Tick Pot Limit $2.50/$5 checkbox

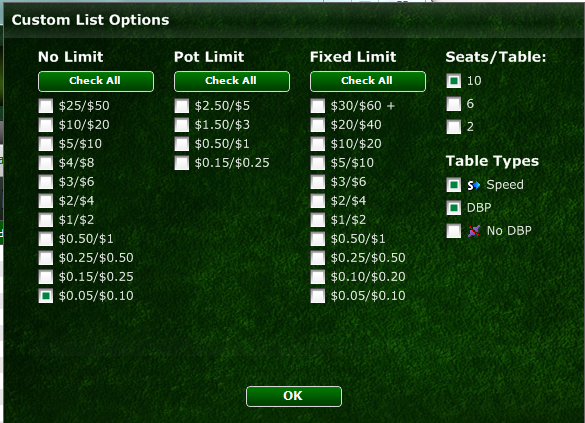point(182,106)
